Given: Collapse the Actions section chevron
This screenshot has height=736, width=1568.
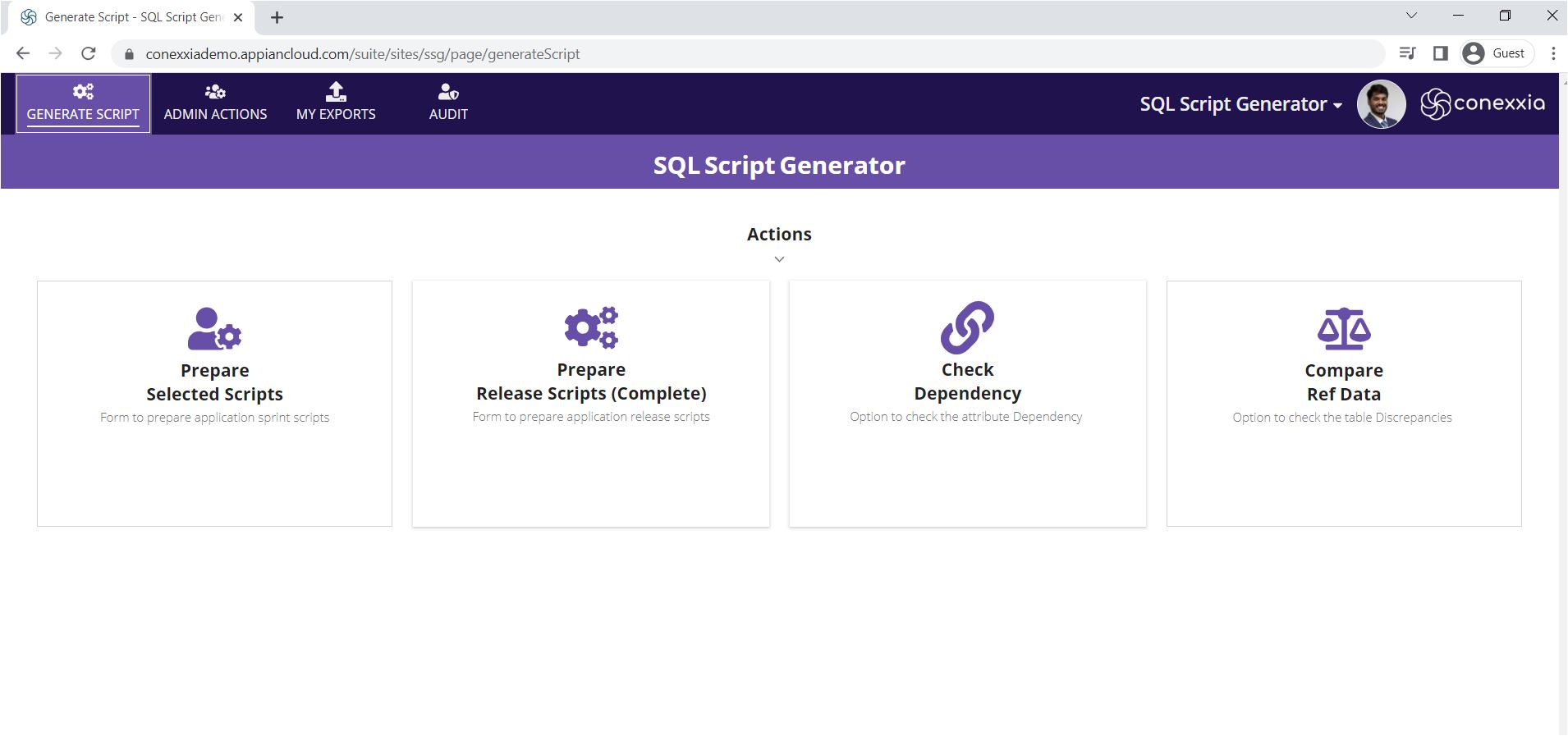Looking at the screenshot, I should coord(779,259).
